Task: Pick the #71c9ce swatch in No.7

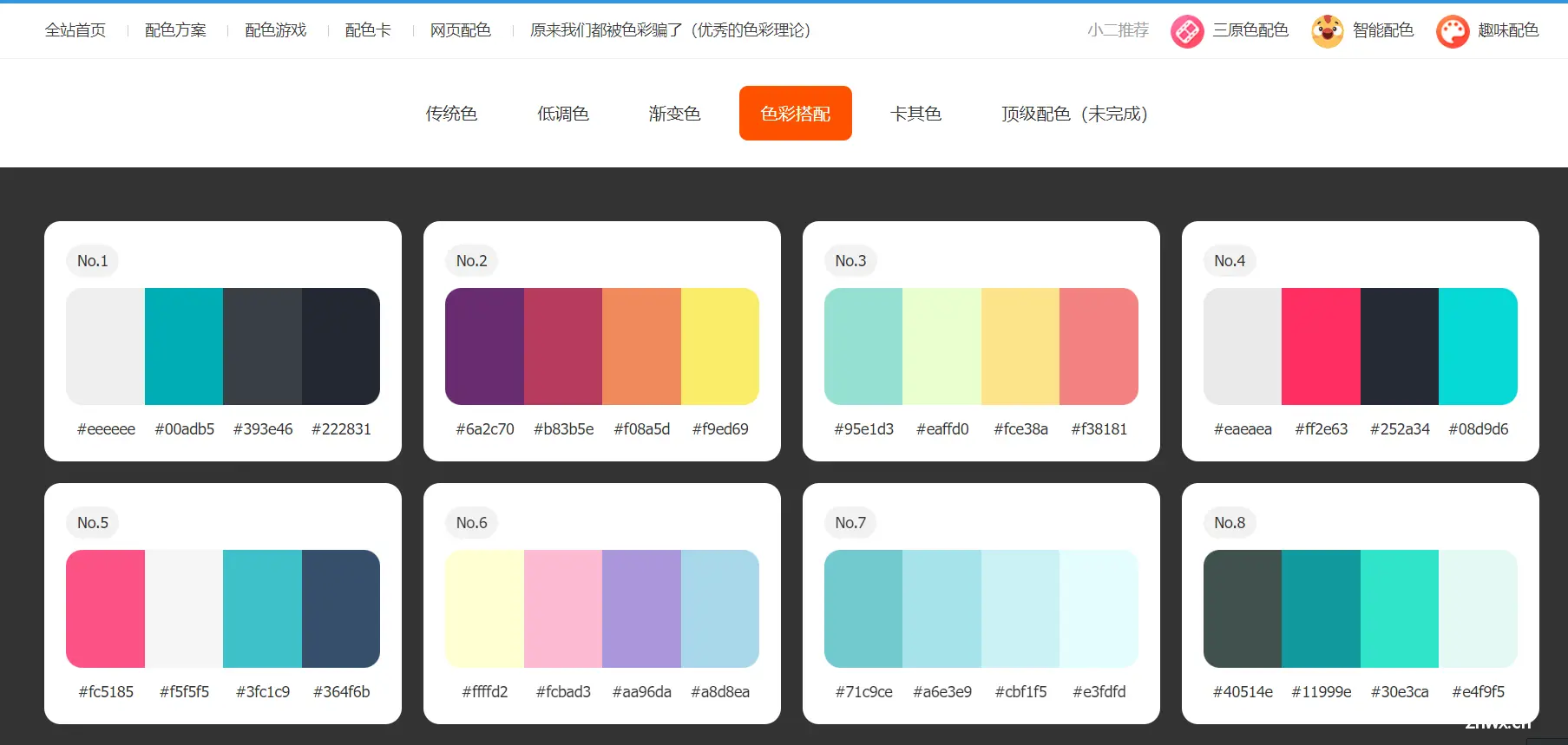Action: pyautogui.click(x=863, y=609)
